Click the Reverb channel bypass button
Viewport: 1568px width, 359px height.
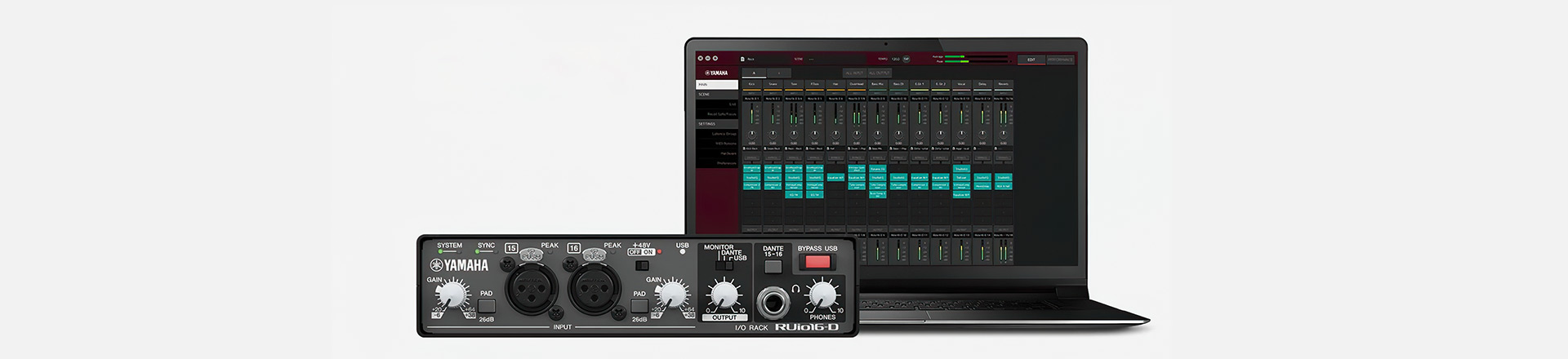[1004, 157]
